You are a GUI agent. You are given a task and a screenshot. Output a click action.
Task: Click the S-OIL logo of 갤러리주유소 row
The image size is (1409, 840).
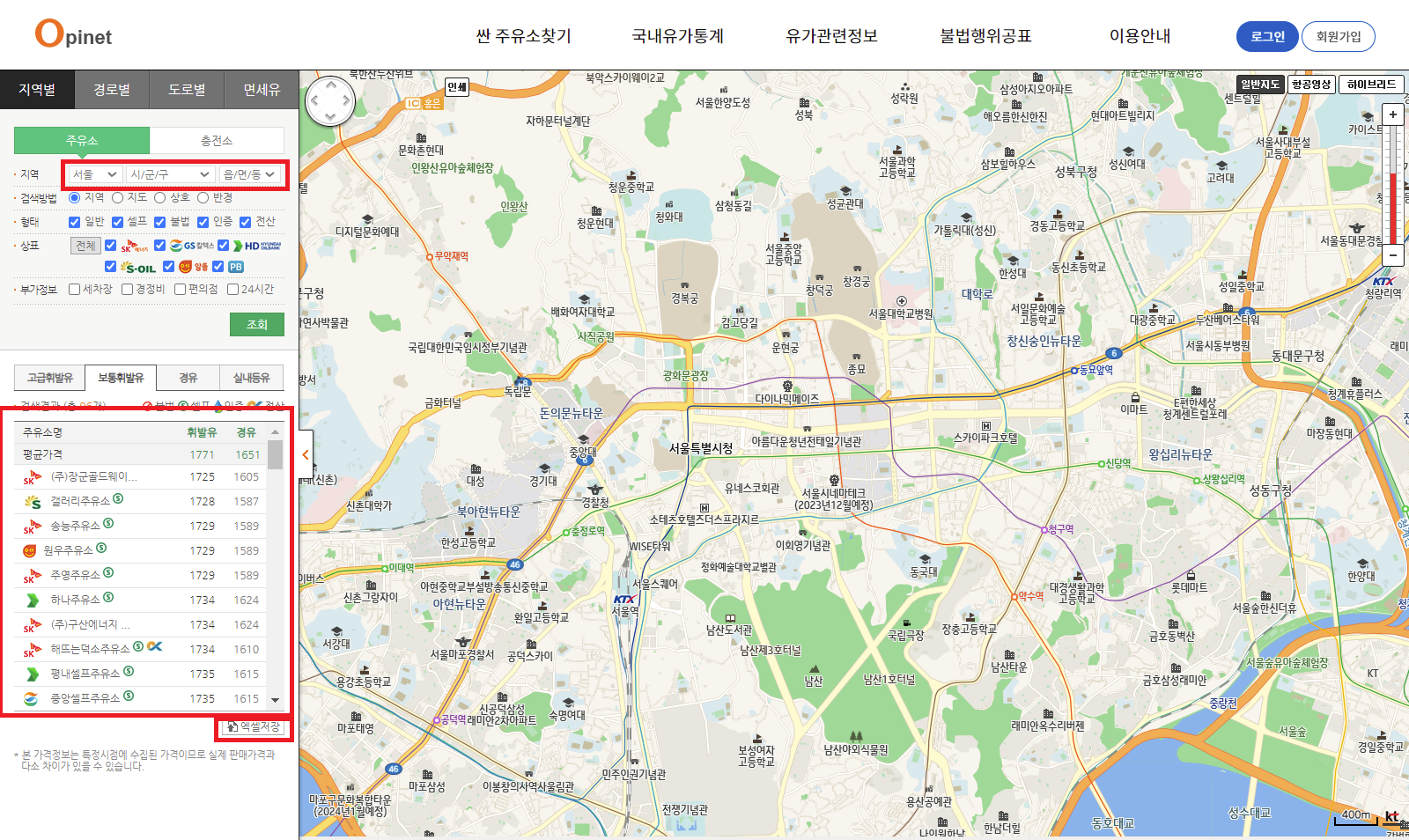[33, 502]
